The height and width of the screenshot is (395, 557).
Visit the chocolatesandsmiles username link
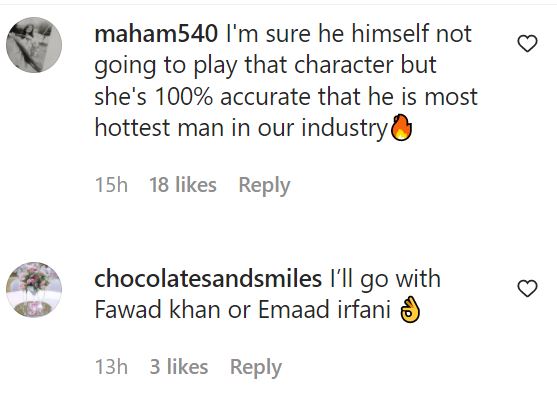(x=208, y=279)
